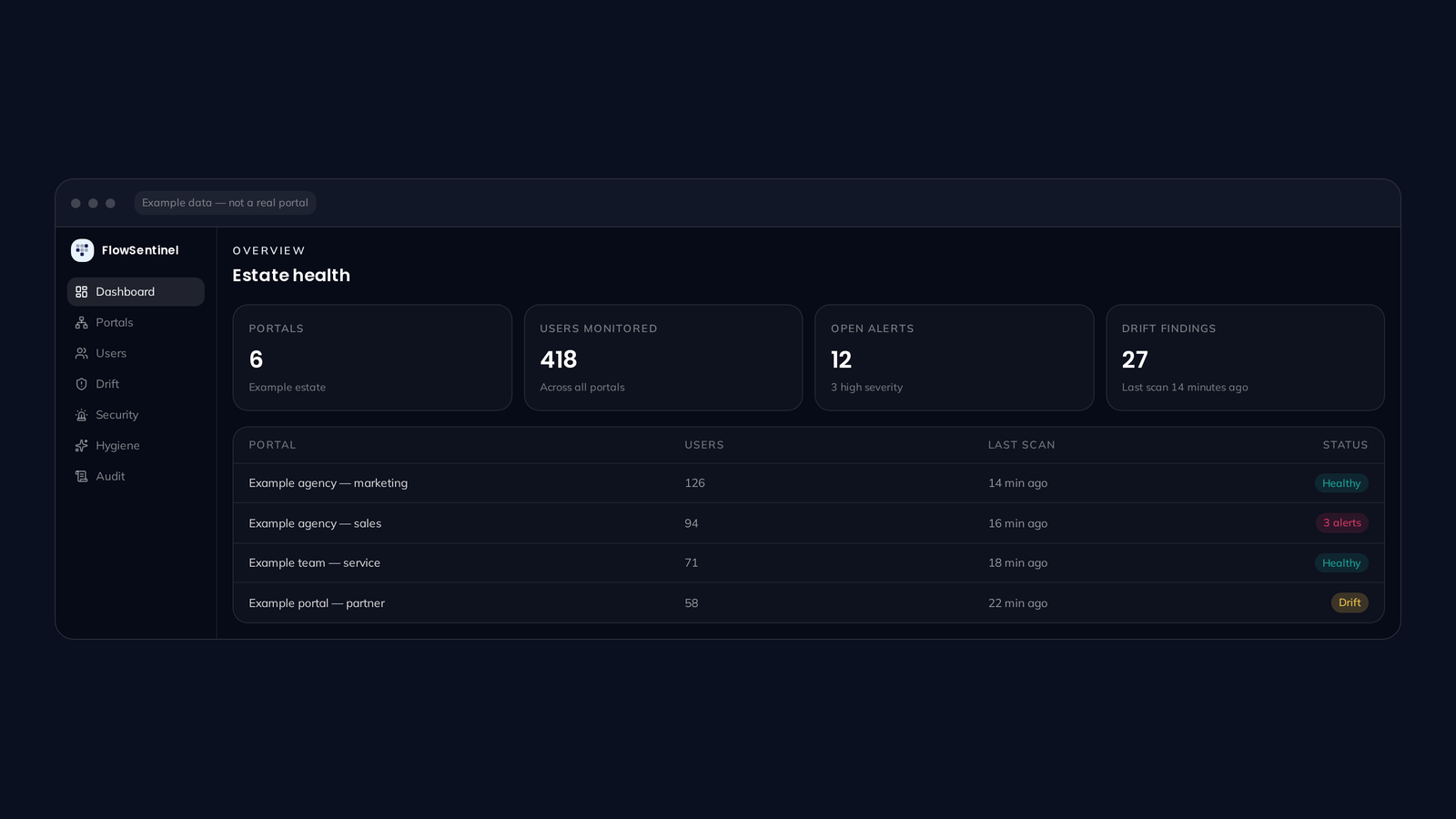This screenshot has height=819, width=1456.
Task: Click the Drift status badge for partner portal
Action: (1350, 602)
